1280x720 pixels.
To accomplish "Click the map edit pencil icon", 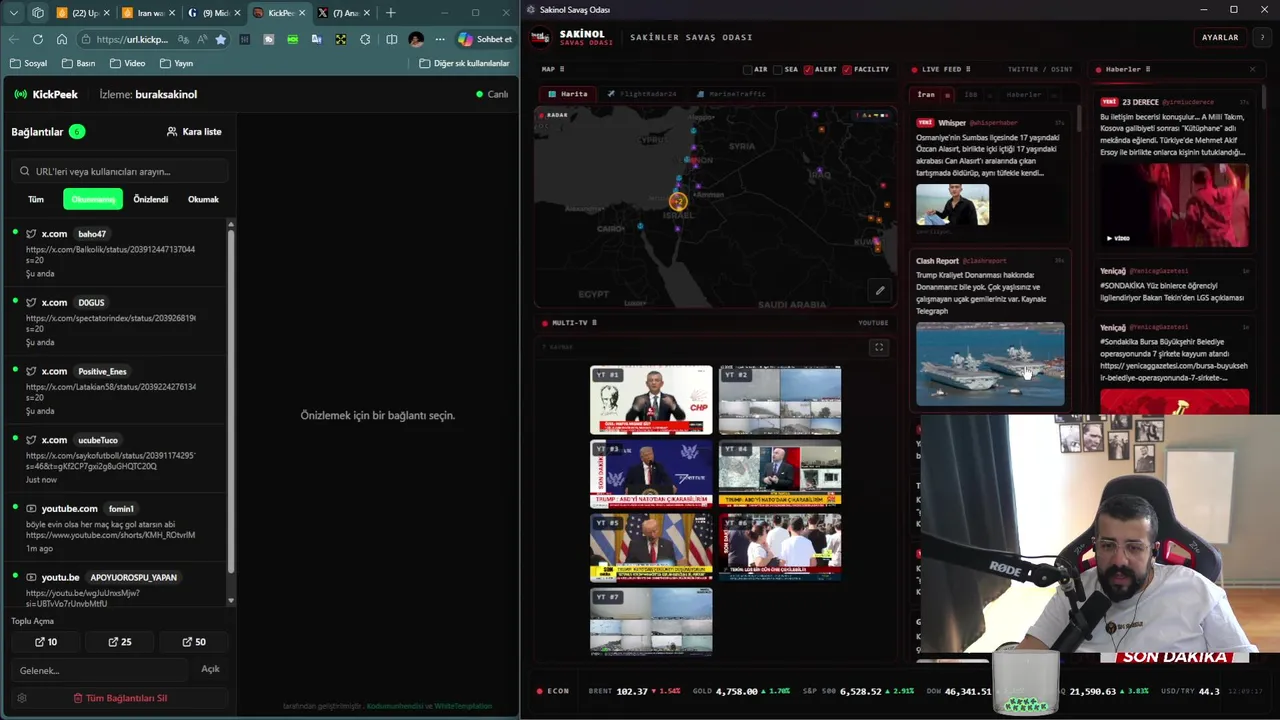I will (880, 291).
